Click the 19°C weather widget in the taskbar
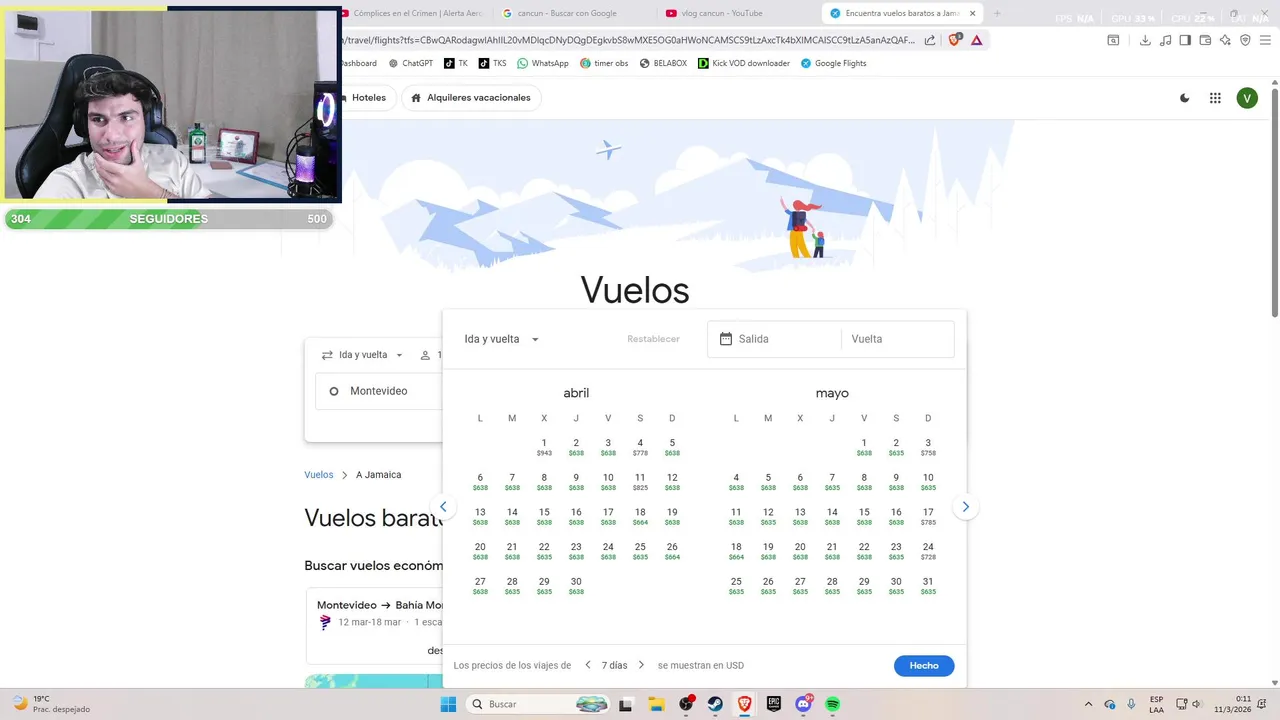The width and height of the screenshot is (1280, 720). point(51,704)
